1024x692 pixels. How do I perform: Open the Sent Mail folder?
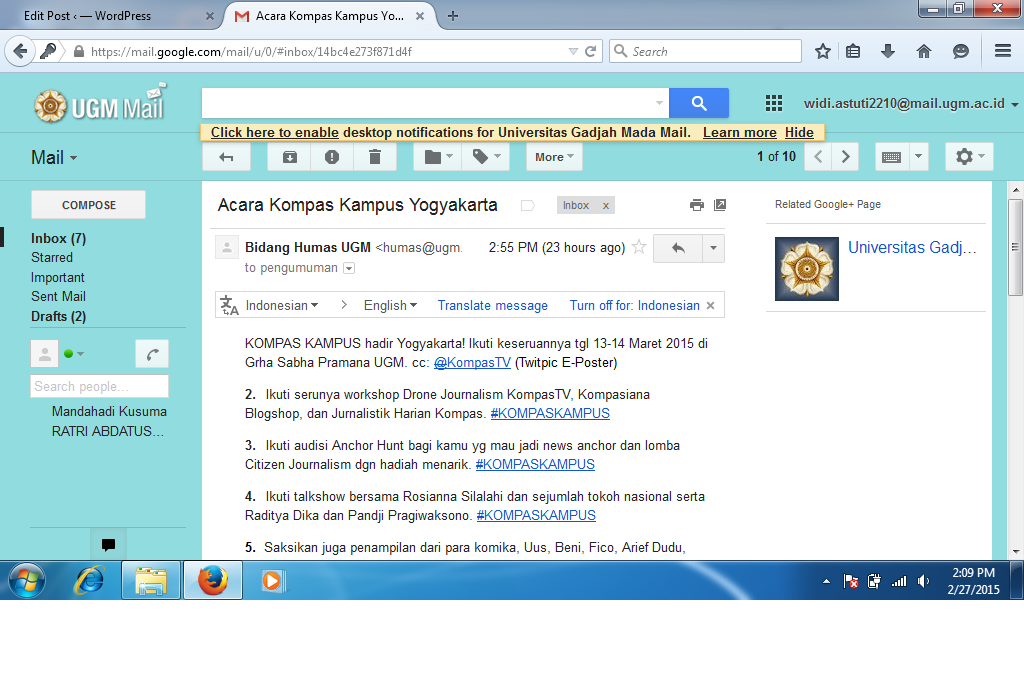click(58, 296)
